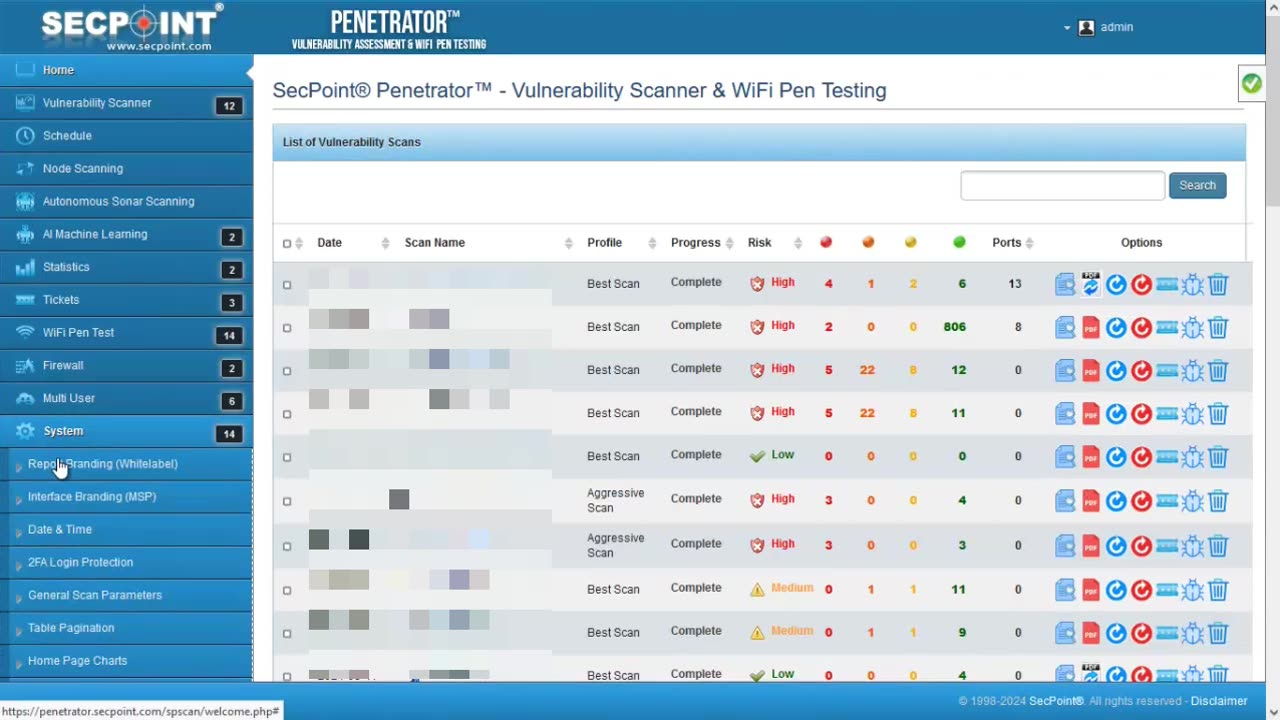Image resolution: width=1280 pixels, height=720 pixels.
Task: Open report view icon in zero-findings Low row
Action: point(1065,457)
